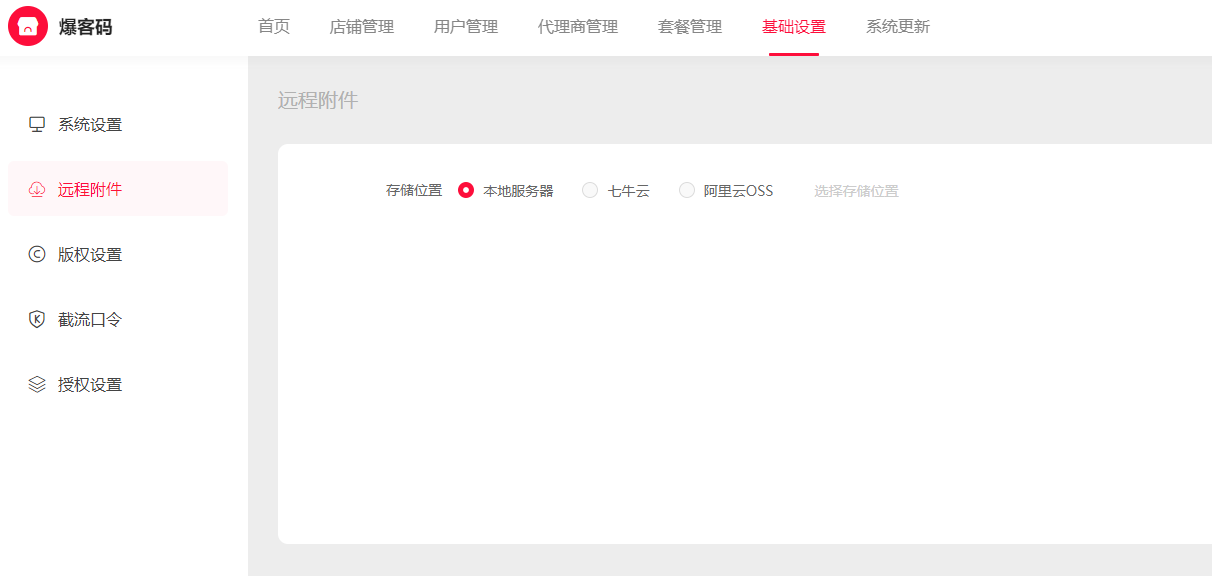Select the 基础设置 tab
Viewport: 1212px width, 576px height.
click(794, 27)
